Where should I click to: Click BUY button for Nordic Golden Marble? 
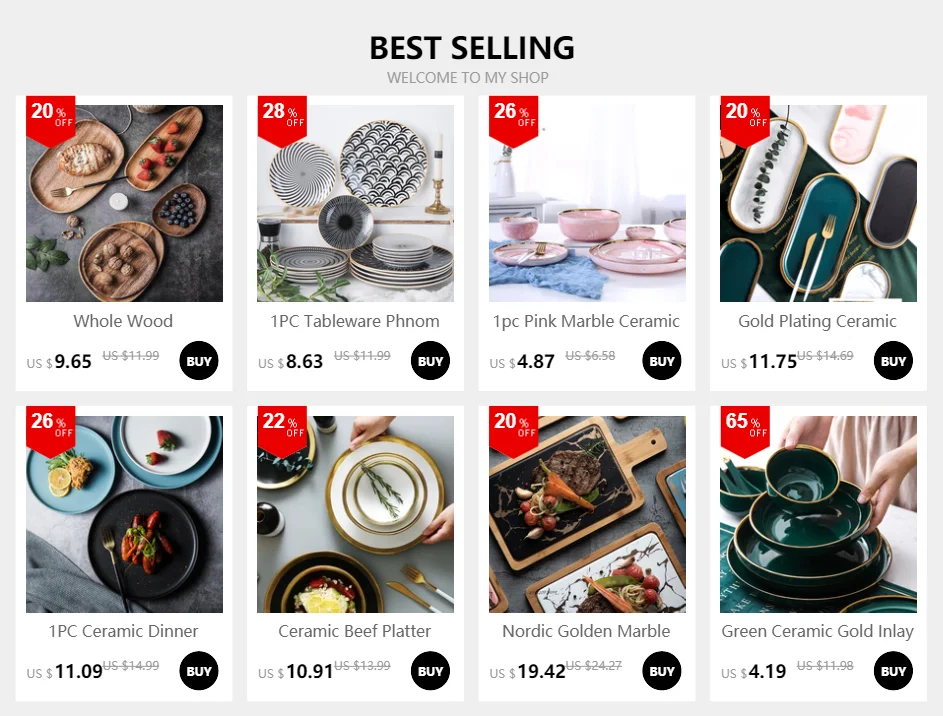(662, 671)
